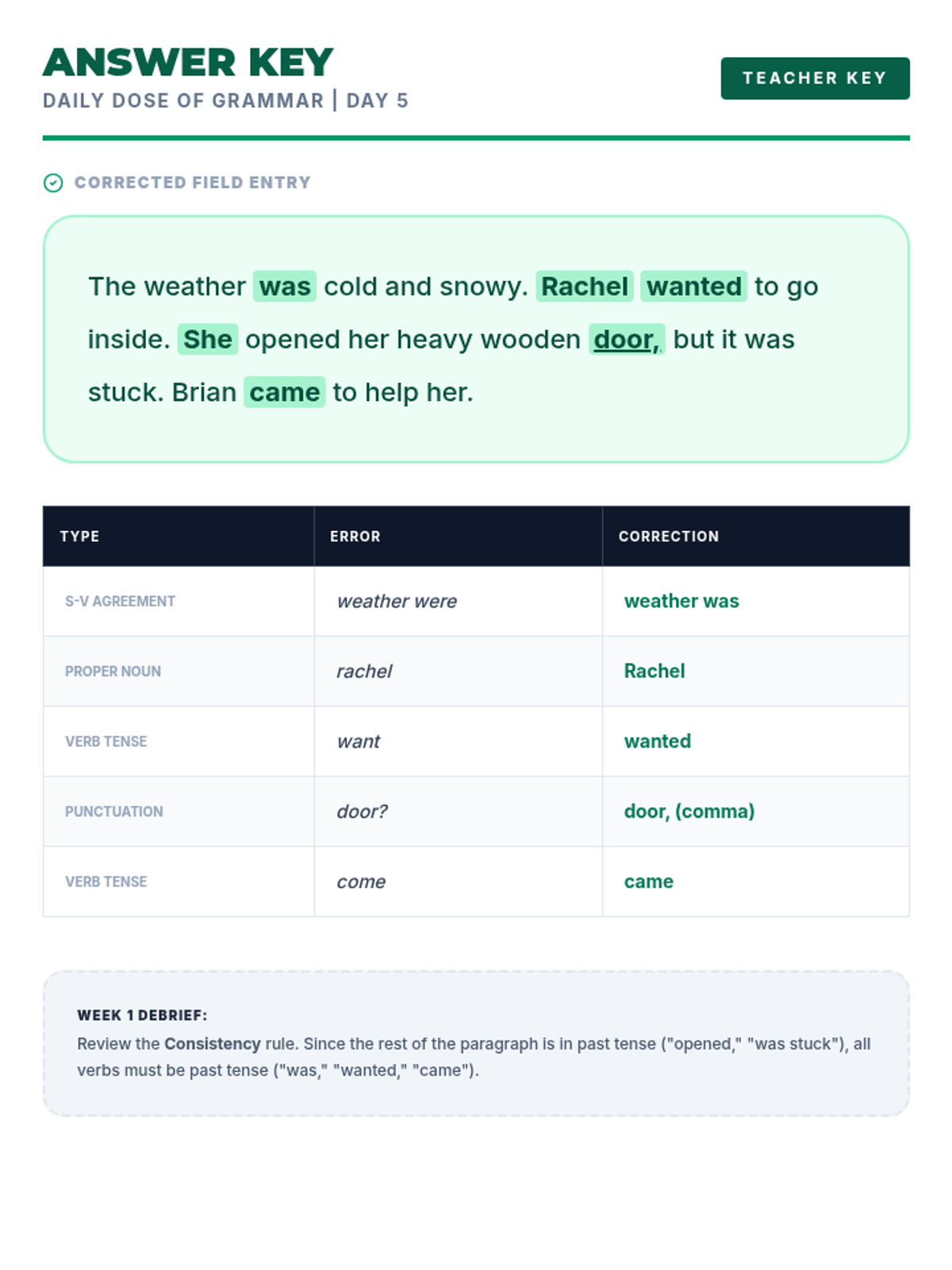Click the PUNCTUATION row label
This screenshot has width=952, height=1270.
pyautogui.click(x=114, y=812)
